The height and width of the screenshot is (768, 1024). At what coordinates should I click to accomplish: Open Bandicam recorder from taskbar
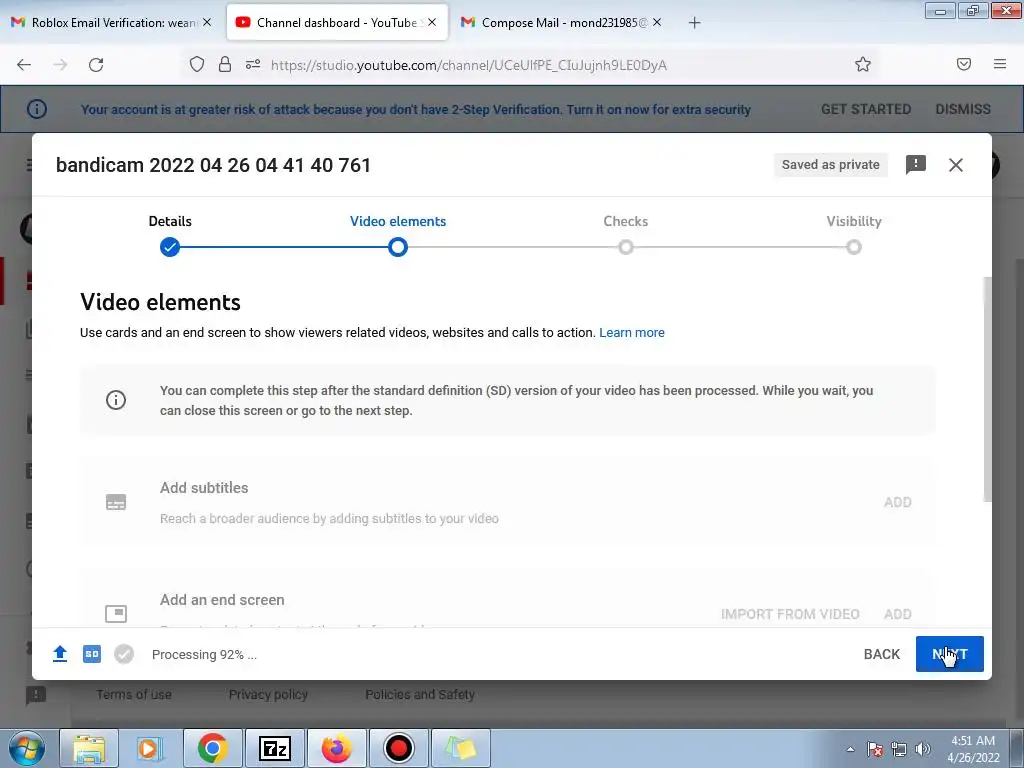pyautogui.click(x=398, y=748)
